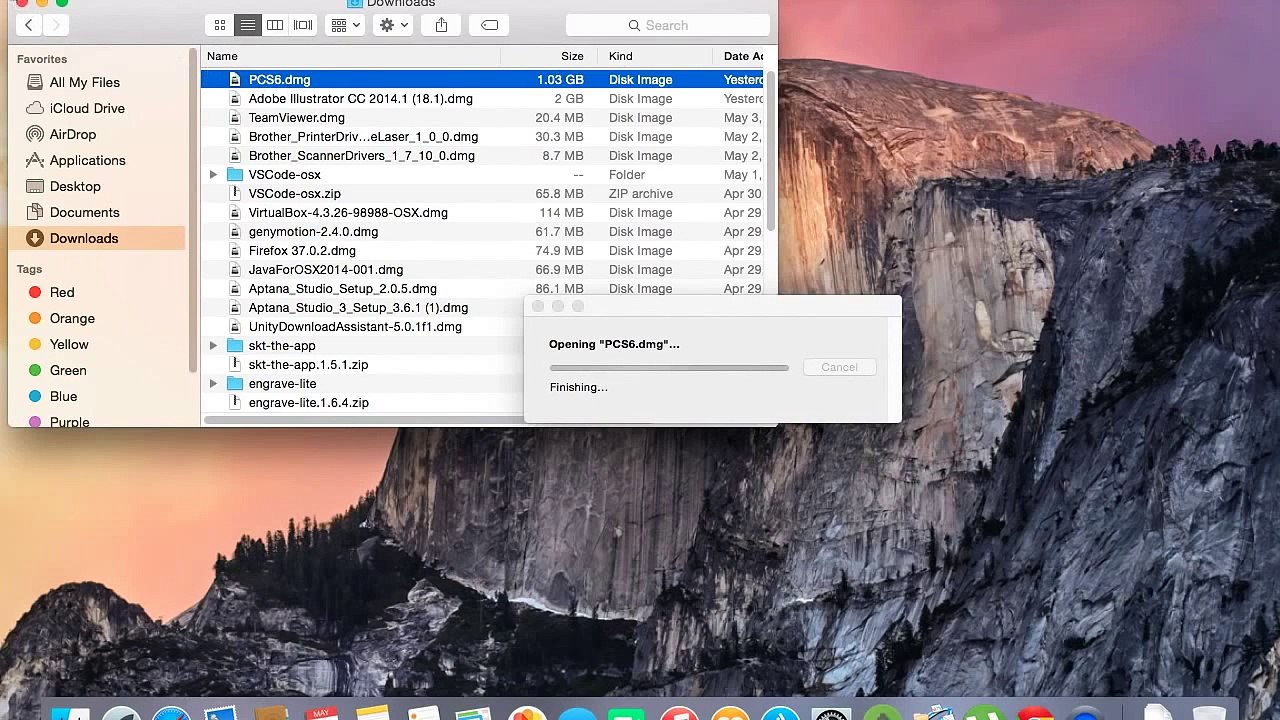Expand the VSCode-osx folder triangle
This screenshot has height=720, width=1280.
213,175
